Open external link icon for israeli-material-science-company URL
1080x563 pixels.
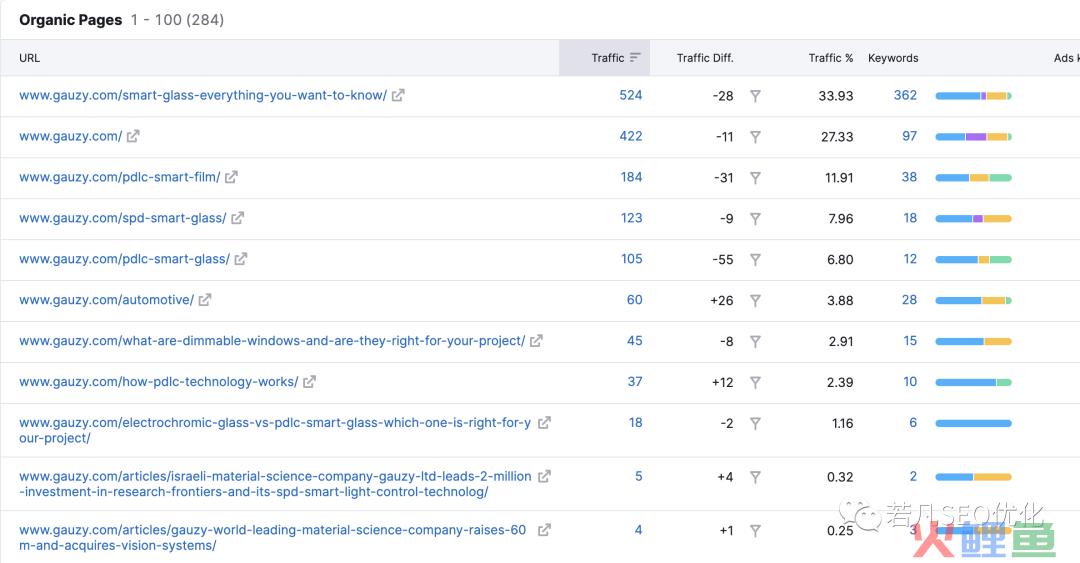click(544, 476)
